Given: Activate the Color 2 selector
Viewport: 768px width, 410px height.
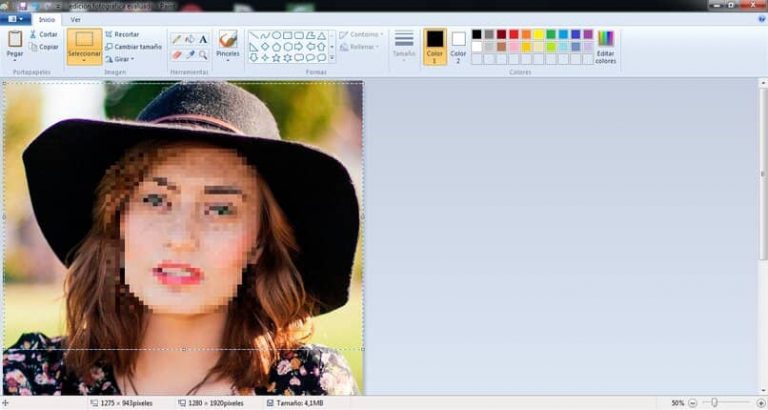Looking at the screenshot, I should pyautogui.click(x=458, y=47).
